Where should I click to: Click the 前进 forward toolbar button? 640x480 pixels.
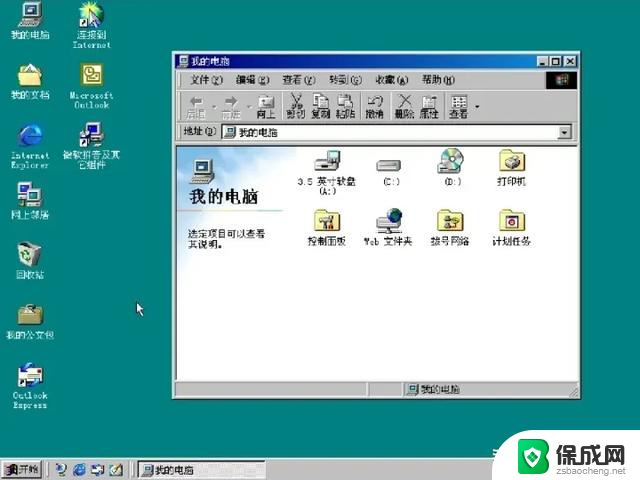point(231,107)
